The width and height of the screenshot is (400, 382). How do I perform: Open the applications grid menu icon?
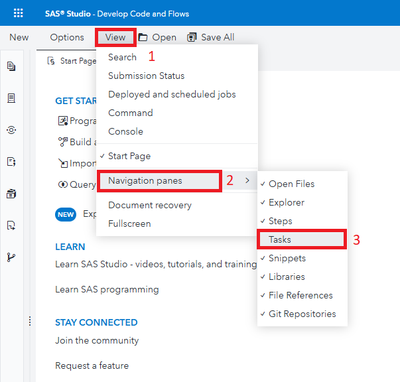point(18,13)
